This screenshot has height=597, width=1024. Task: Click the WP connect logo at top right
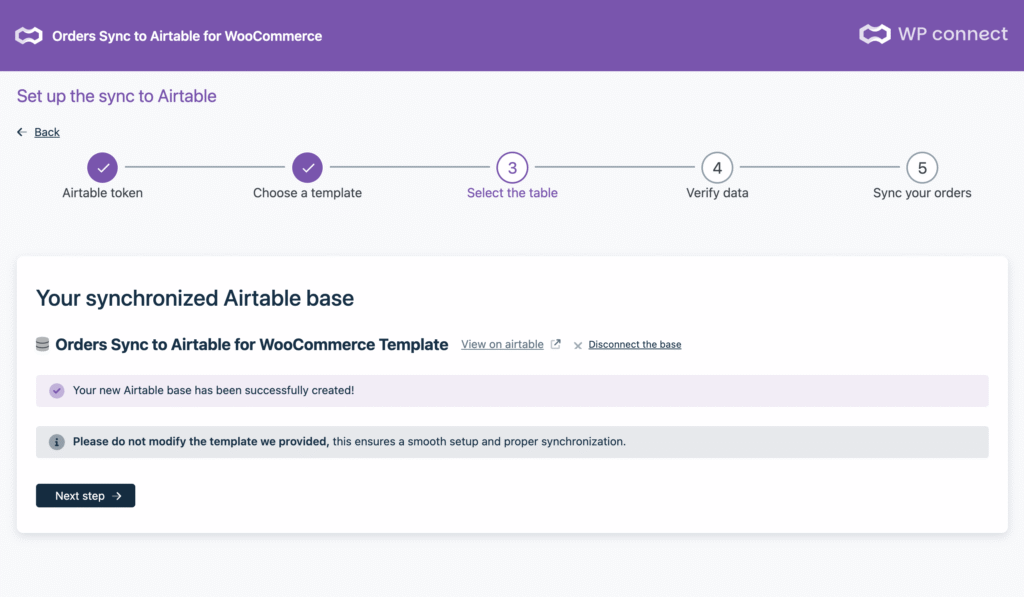tap(933, 34)
